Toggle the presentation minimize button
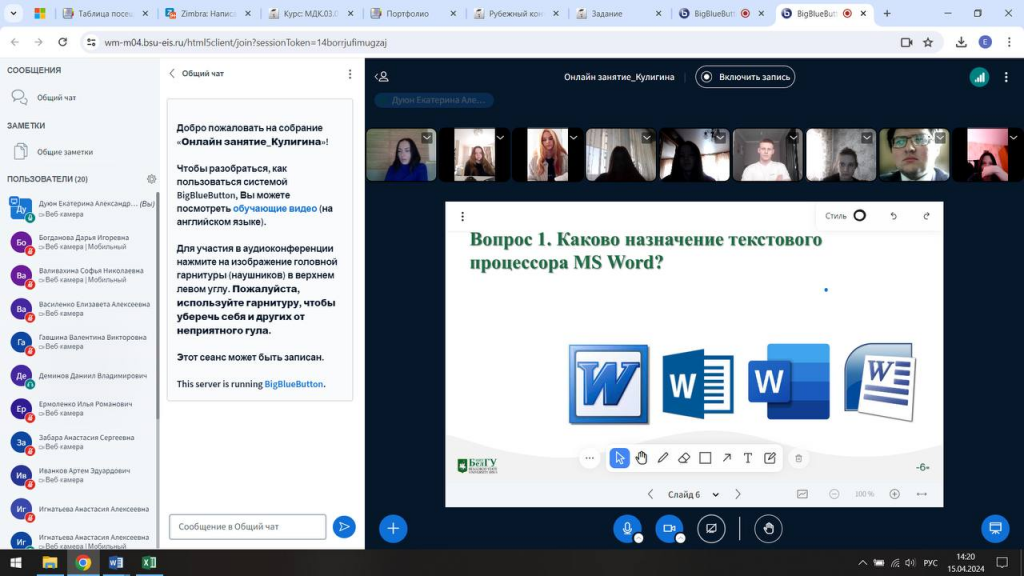The width and height of the screenshot is (1024, 576). [x=995, y=529]
